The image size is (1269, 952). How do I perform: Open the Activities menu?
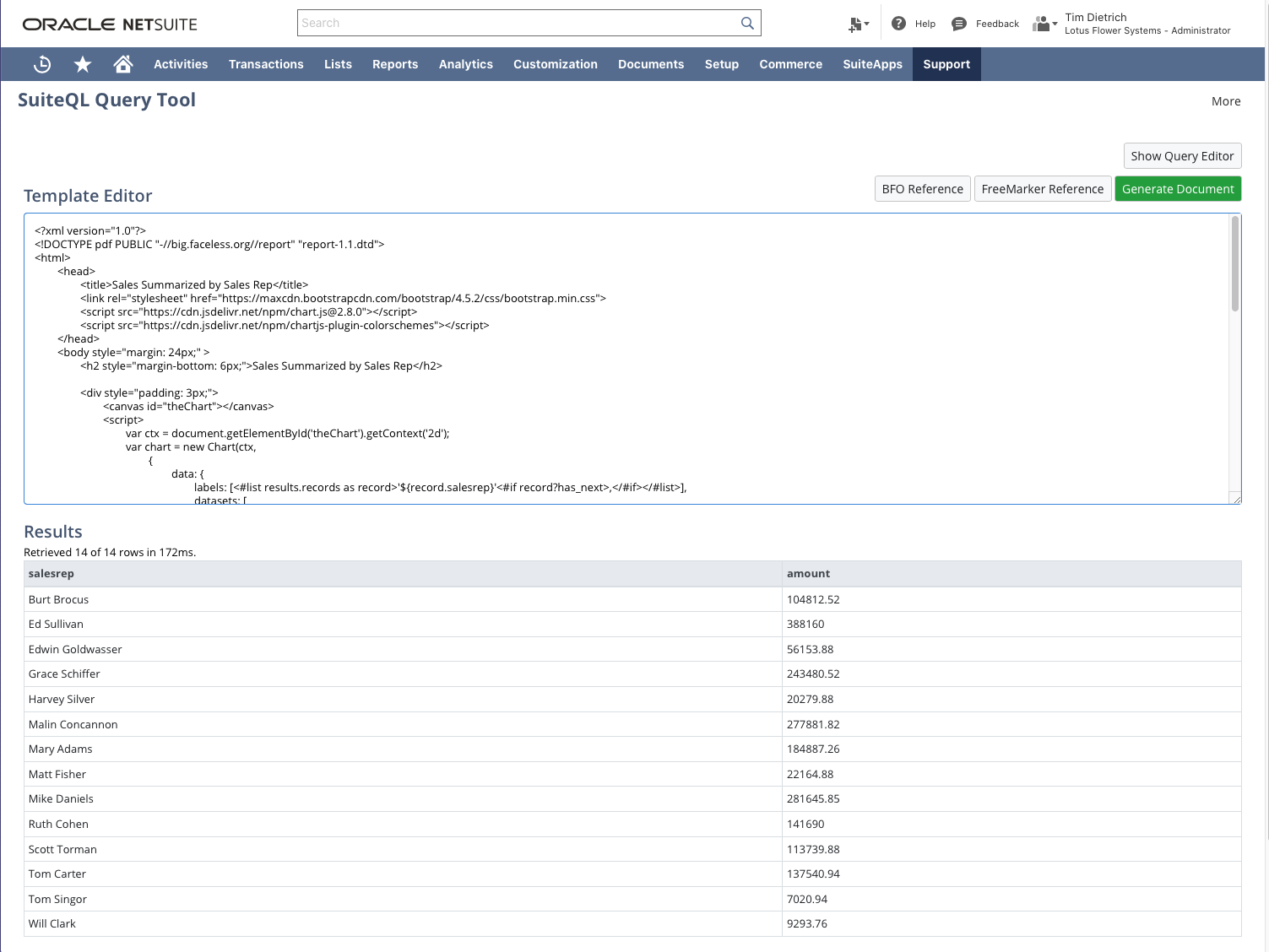[x=181, y=64]
